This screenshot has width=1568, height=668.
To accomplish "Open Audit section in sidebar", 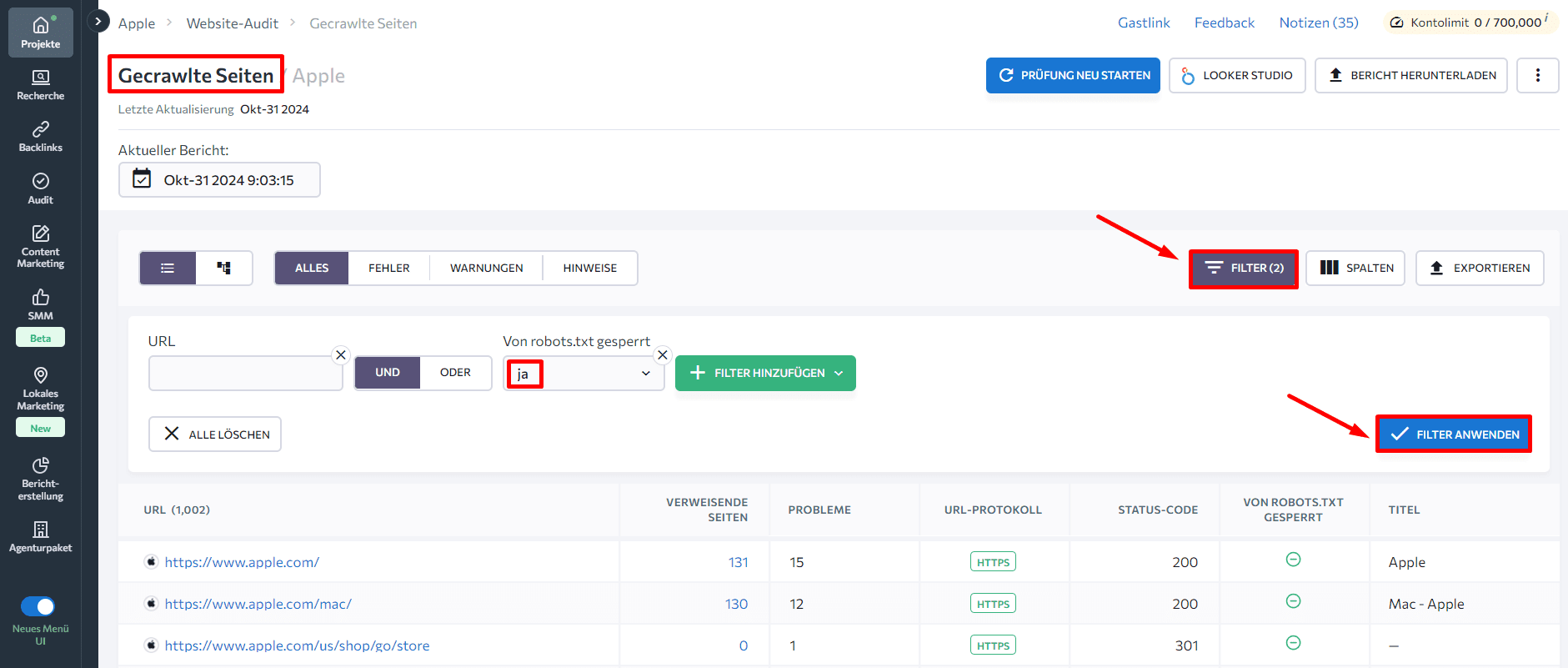I will click(40, 188).
